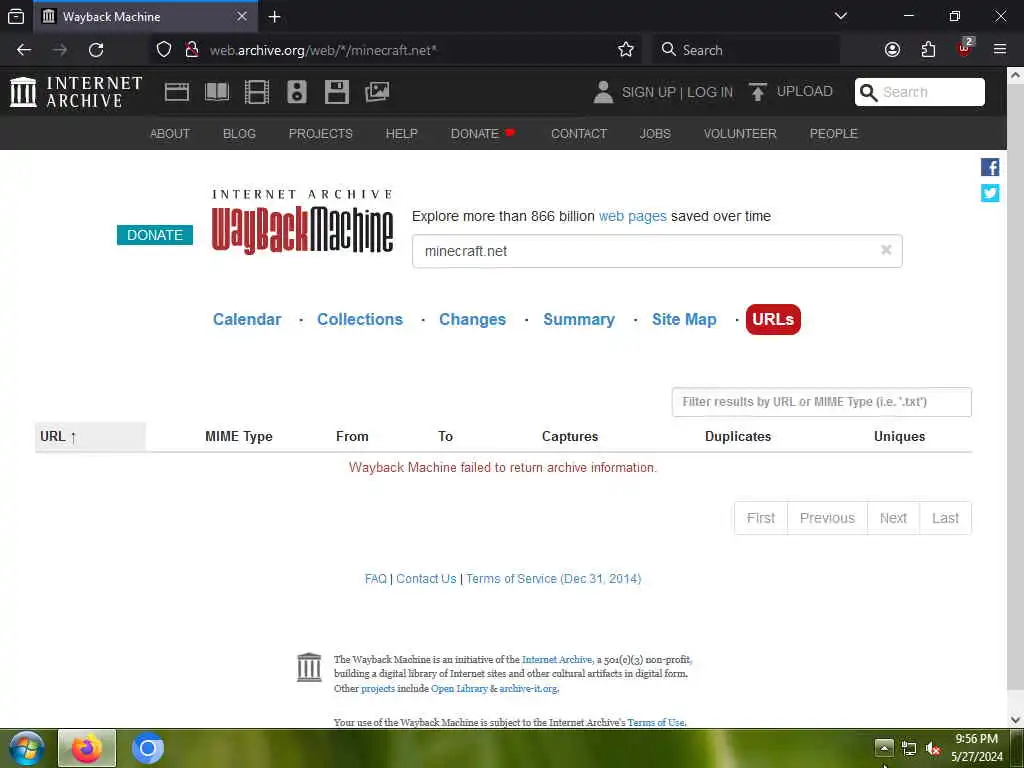The height and width of the screenshot is (768, 1024).
Task: Share the page via the Facebook icon
Action: [990, 167]
